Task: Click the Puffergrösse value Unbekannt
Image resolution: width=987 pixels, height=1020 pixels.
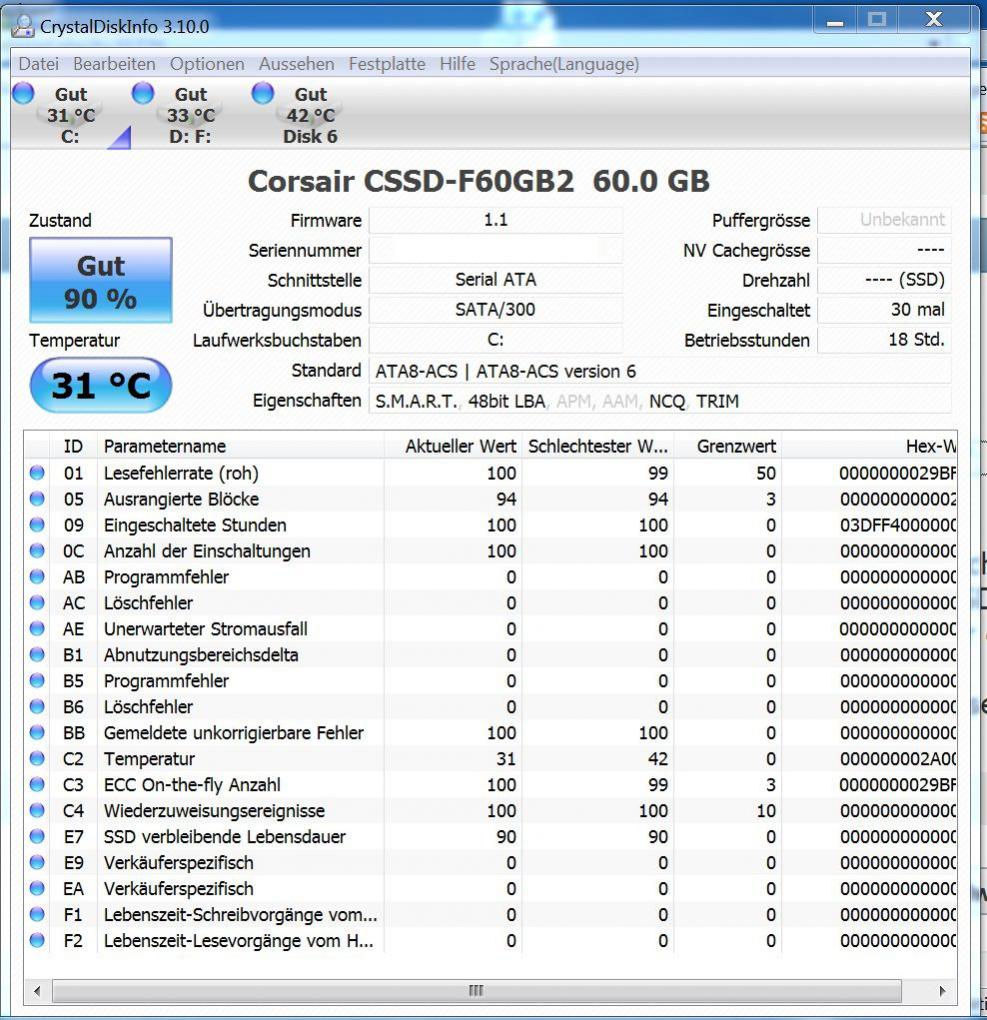Action: pos(884,220)
